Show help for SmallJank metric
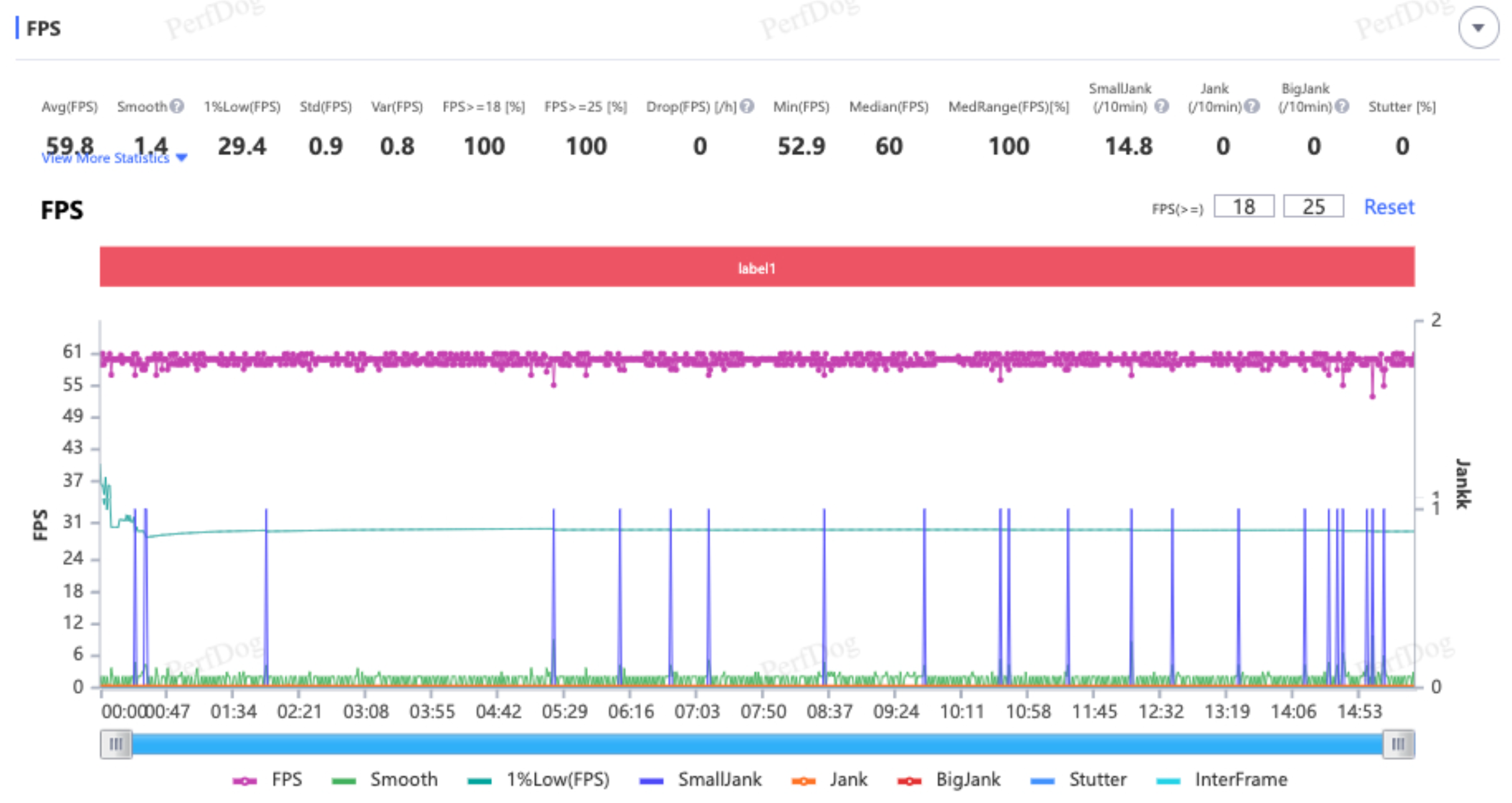 (x=1161, y=106)
